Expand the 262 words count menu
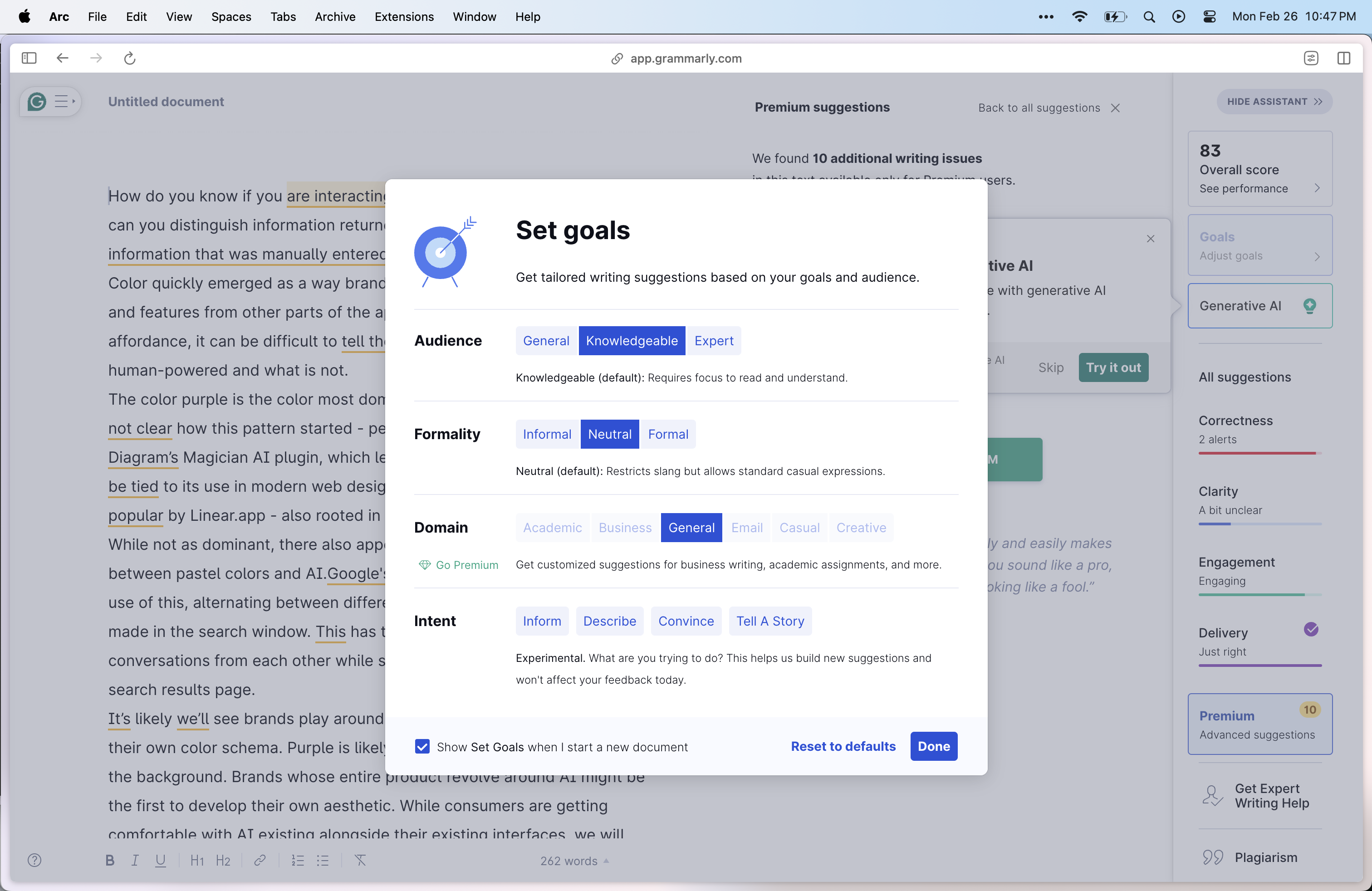Image resolution: width=1372 pixels, height=891 pixels. (574, 861)
